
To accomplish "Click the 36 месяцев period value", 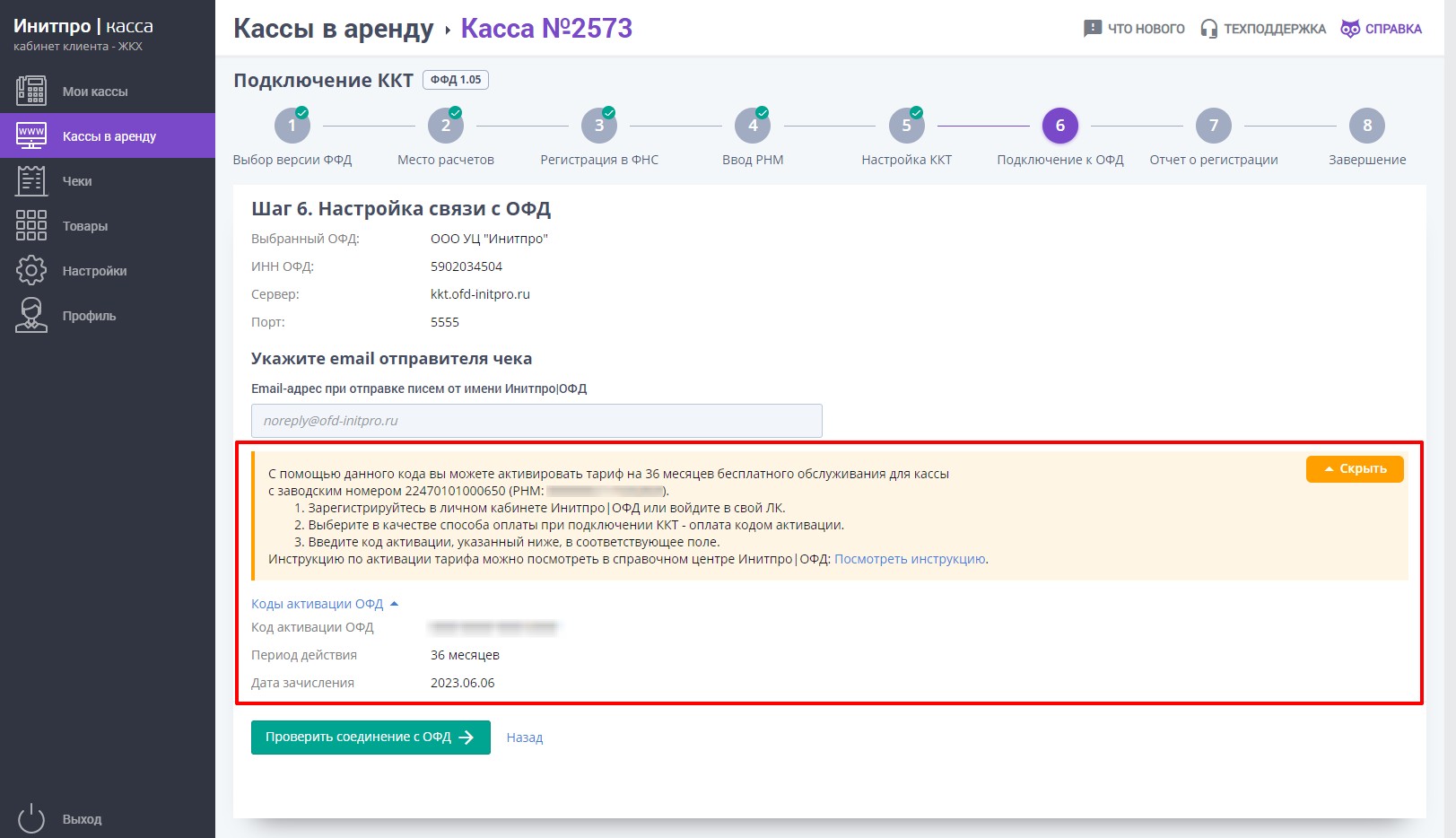I will pos(465,655).
